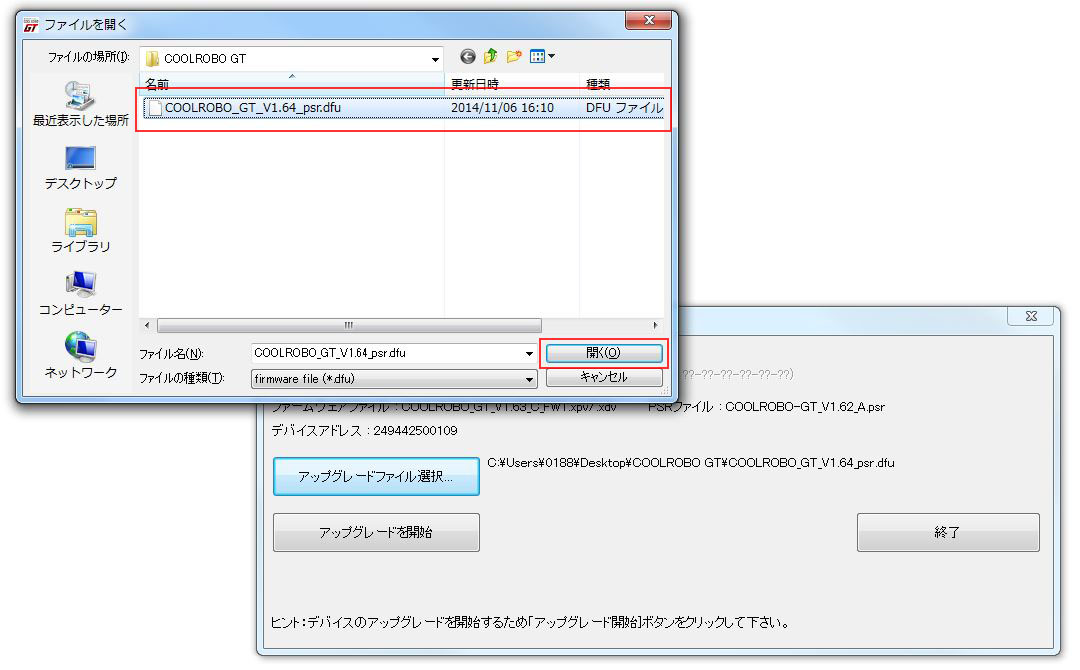
Task: Click アップグレードファイル選択 button
Action: pos(376,477)
